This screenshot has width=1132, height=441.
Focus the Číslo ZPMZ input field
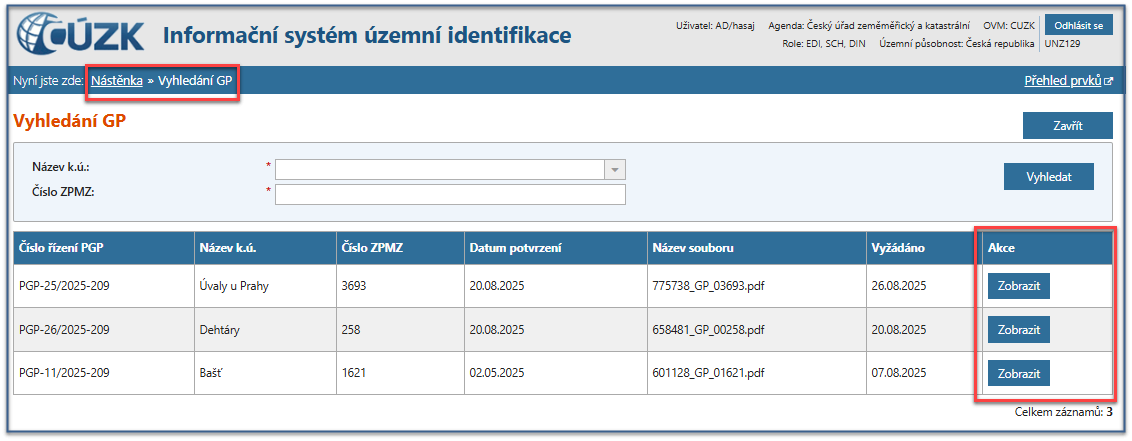tap(450, 194)
